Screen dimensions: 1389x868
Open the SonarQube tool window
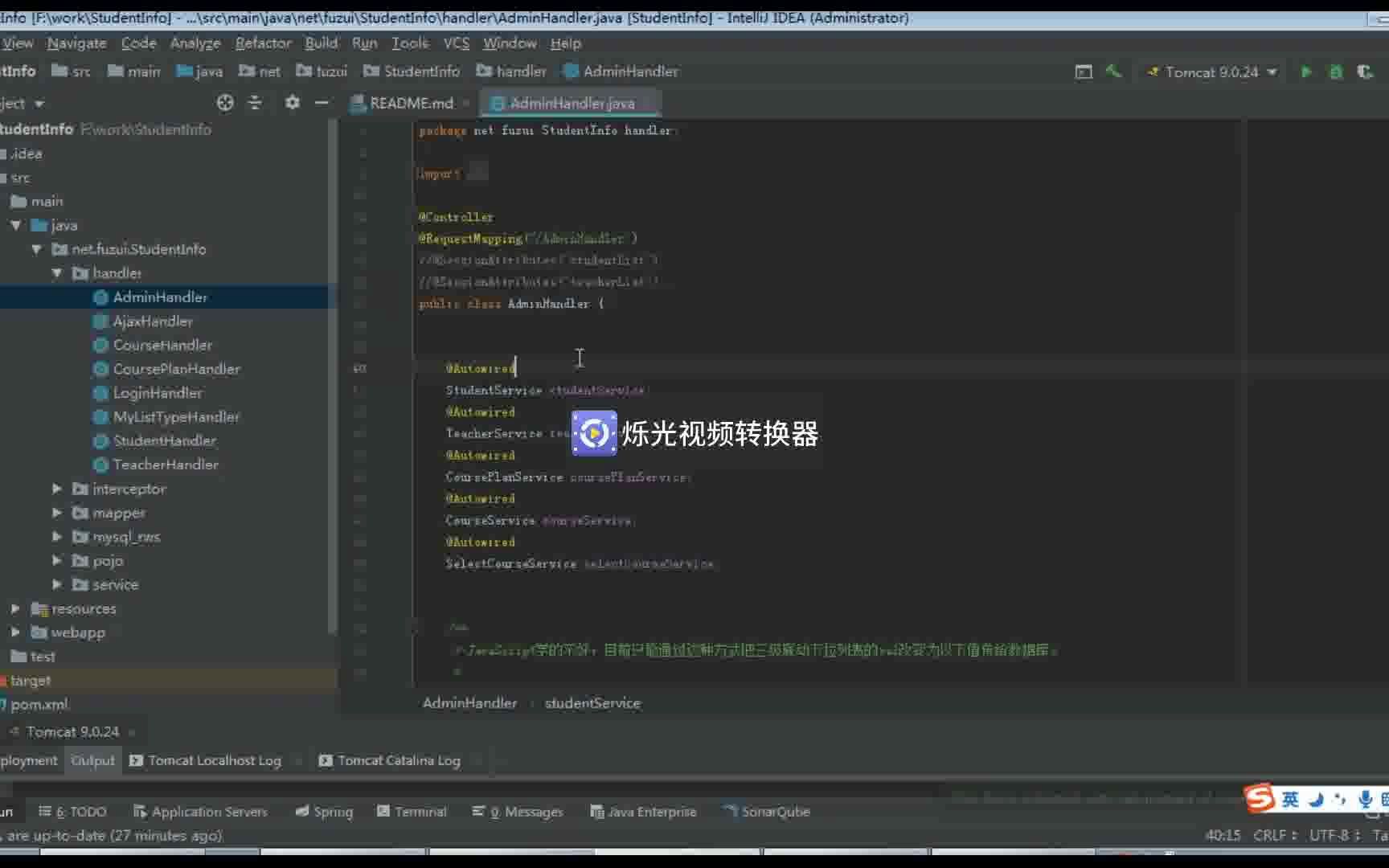click(x=766, y=812)
